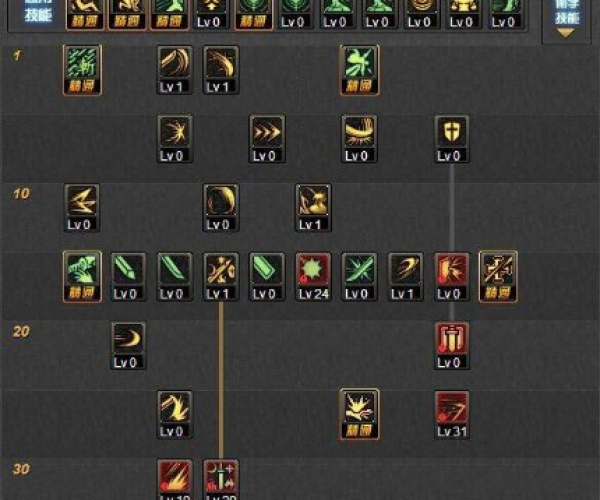Click the red punch impact Lv 0 skill
This screenshot has width=600, height=500.
[x=452, y=277]
